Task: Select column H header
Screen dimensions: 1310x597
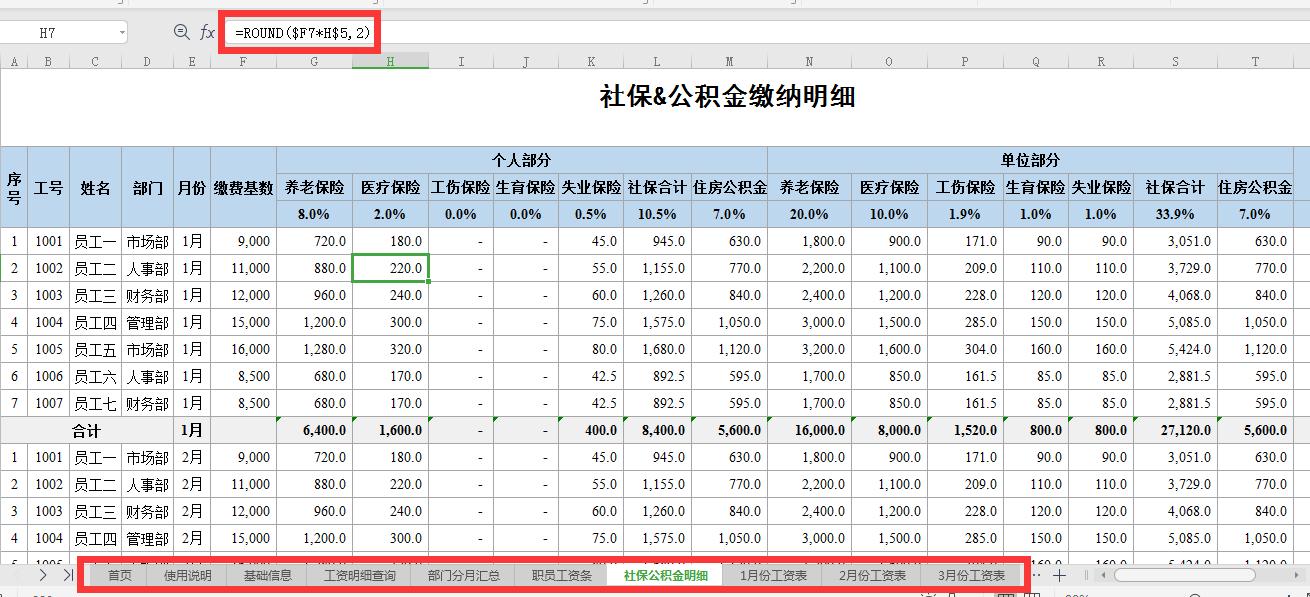Action: click(389, 60)
